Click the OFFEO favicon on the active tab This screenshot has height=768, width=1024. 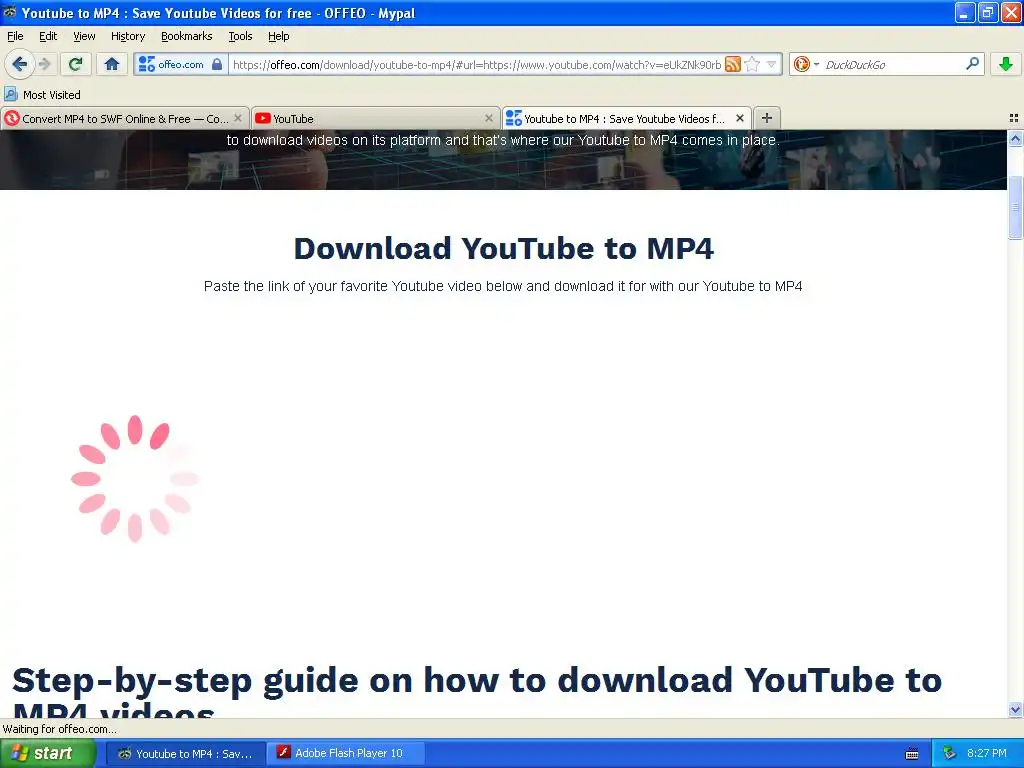click(x=514, y=118)
